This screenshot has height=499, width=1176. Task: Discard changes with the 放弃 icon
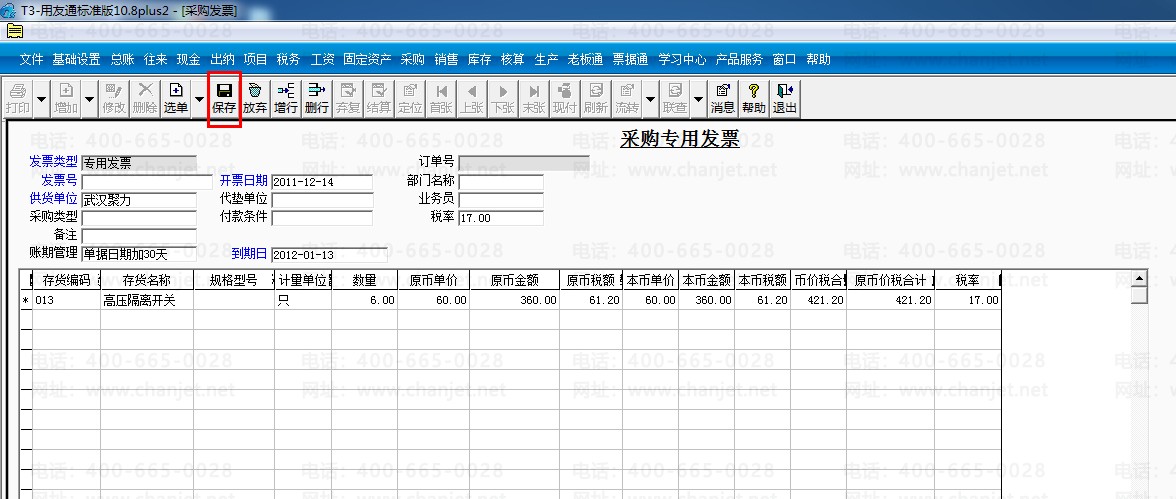pos(255,98)
